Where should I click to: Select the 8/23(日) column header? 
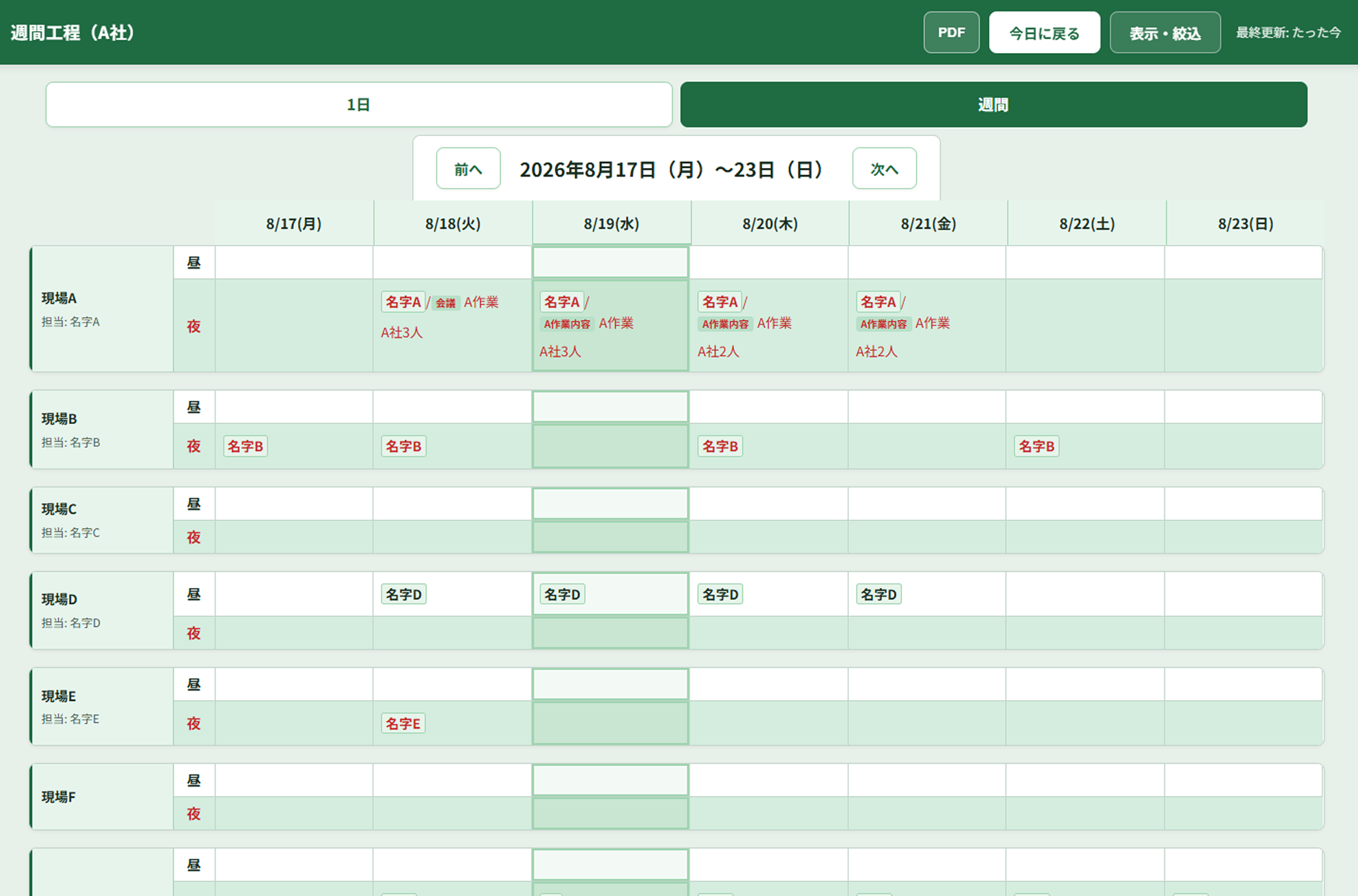tap(1245, 224)
